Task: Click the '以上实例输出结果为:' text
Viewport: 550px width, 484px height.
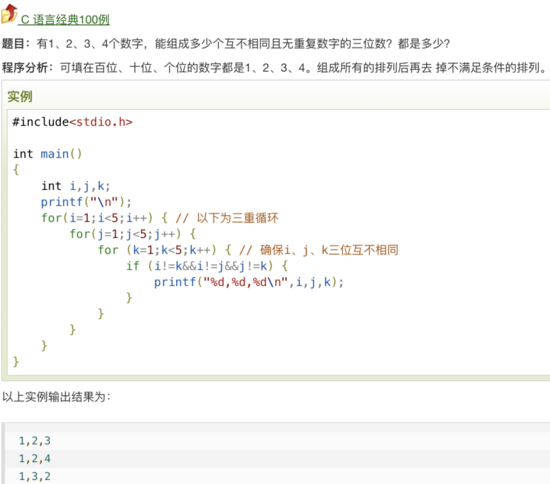Action: [56, 397]
